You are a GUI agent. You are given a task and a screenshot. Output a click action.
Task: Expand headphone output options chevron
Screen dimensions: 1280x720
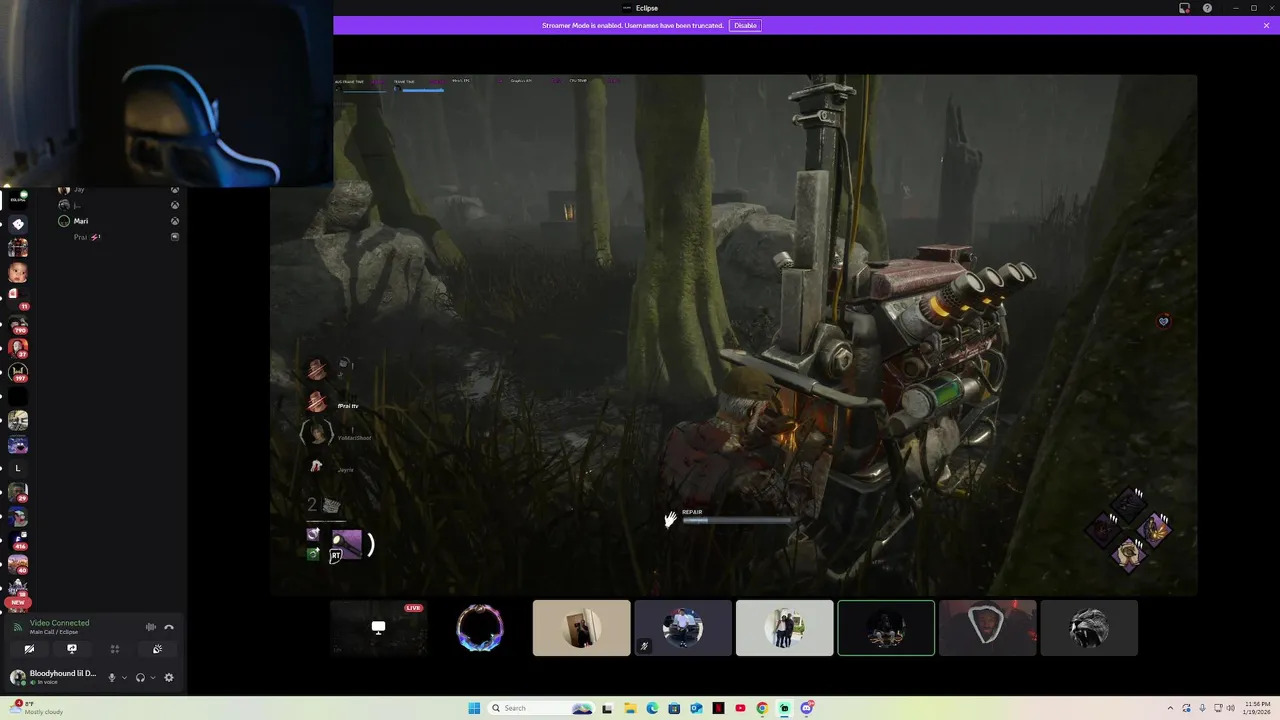point(152,677)
